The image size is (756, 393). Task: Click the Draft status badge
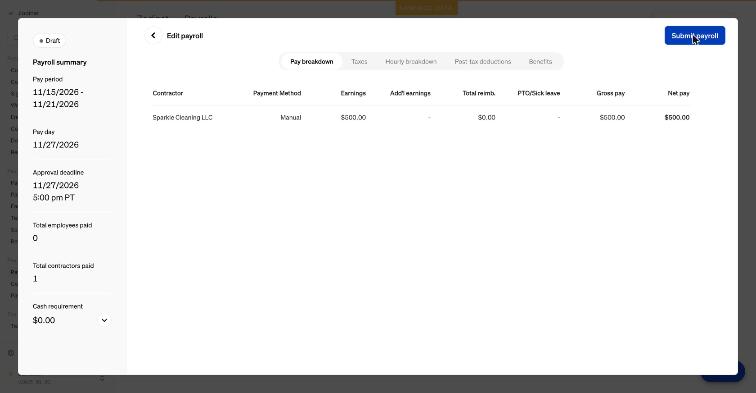tap(49, 41)
